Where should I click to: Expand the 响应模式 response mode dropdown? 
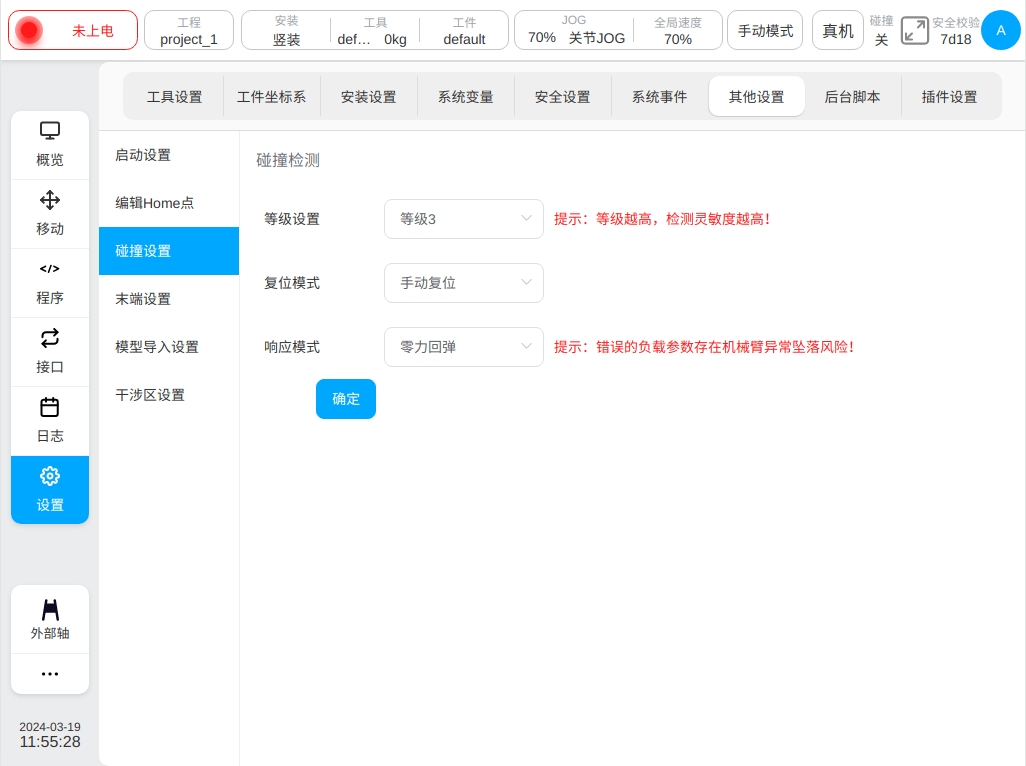pyautogui.click(x=464, y=347)
